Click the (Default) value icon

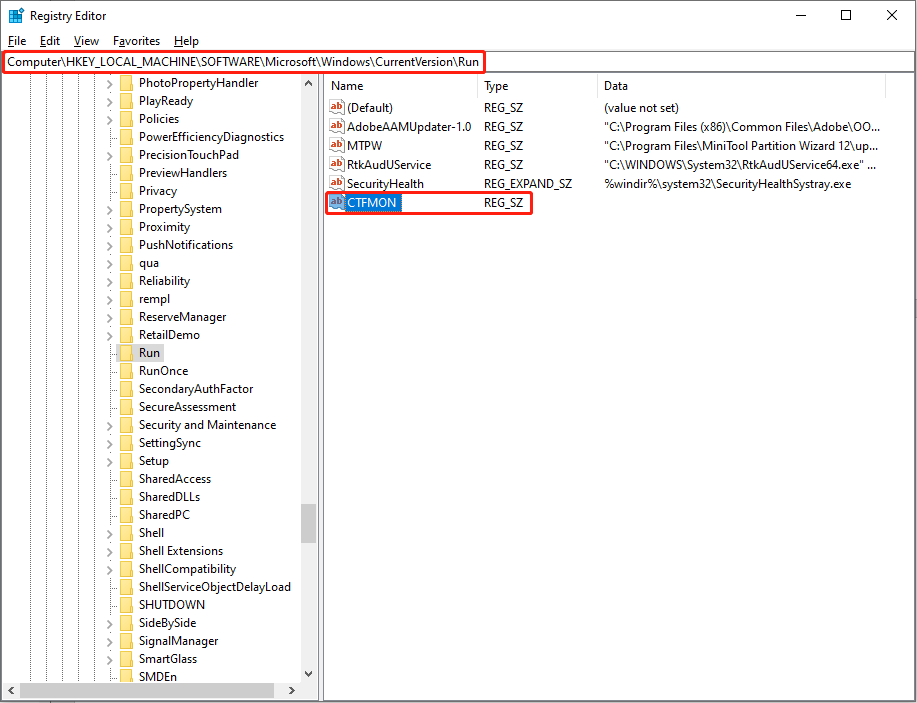click(x=337, y=108)
